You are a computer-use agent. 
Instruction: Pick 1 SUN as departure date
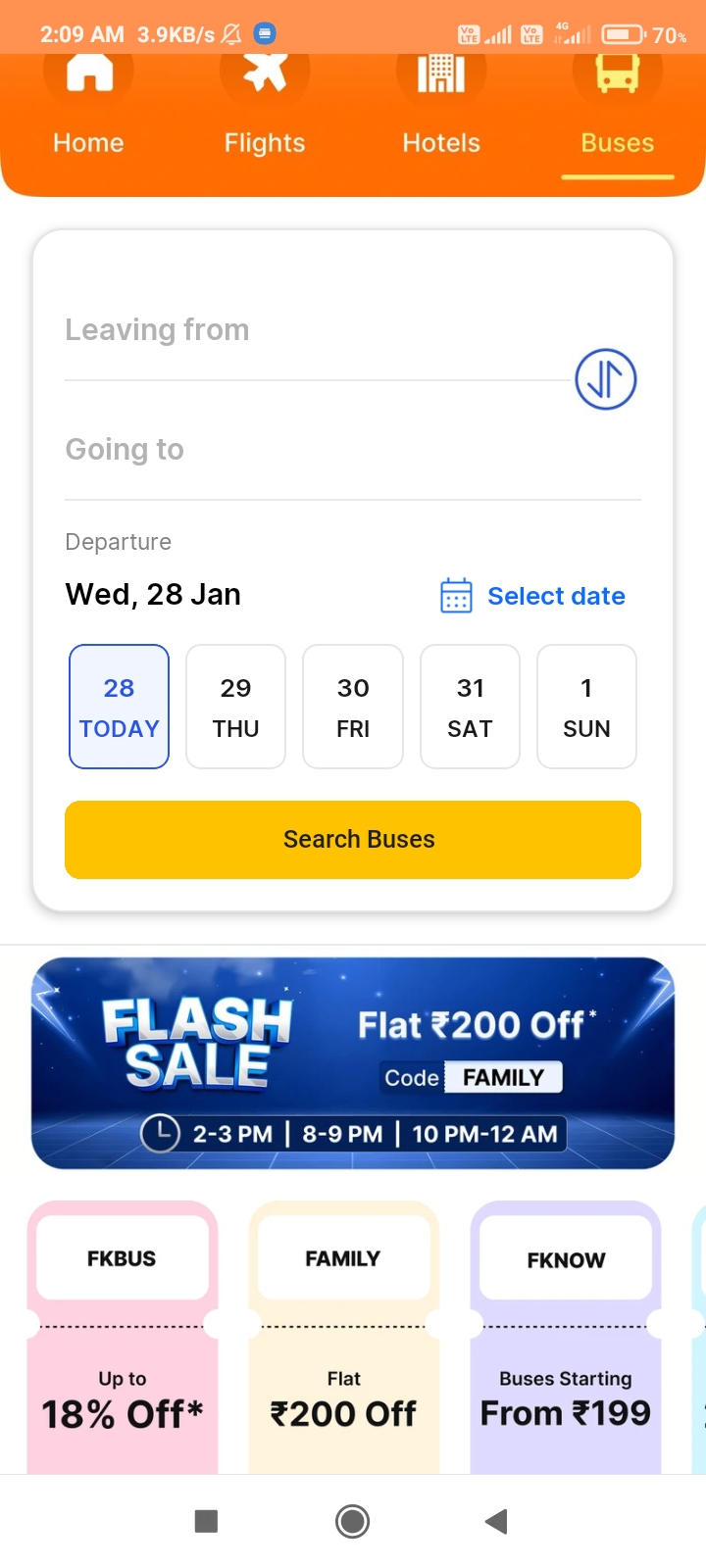[x=586, y=706]
